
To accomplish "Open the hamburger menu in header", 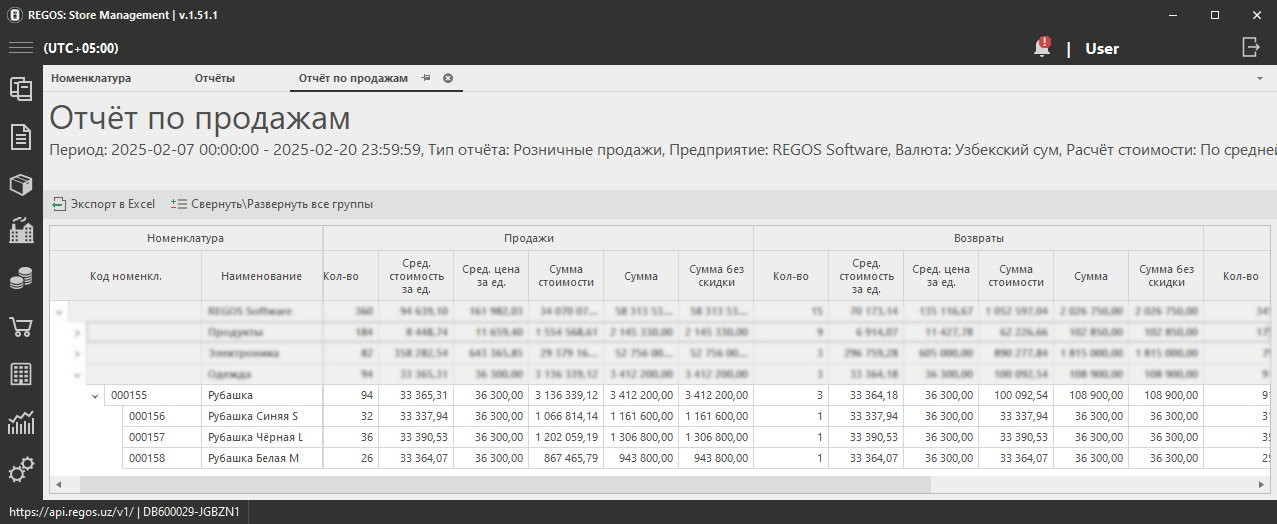I will point(21,48).
